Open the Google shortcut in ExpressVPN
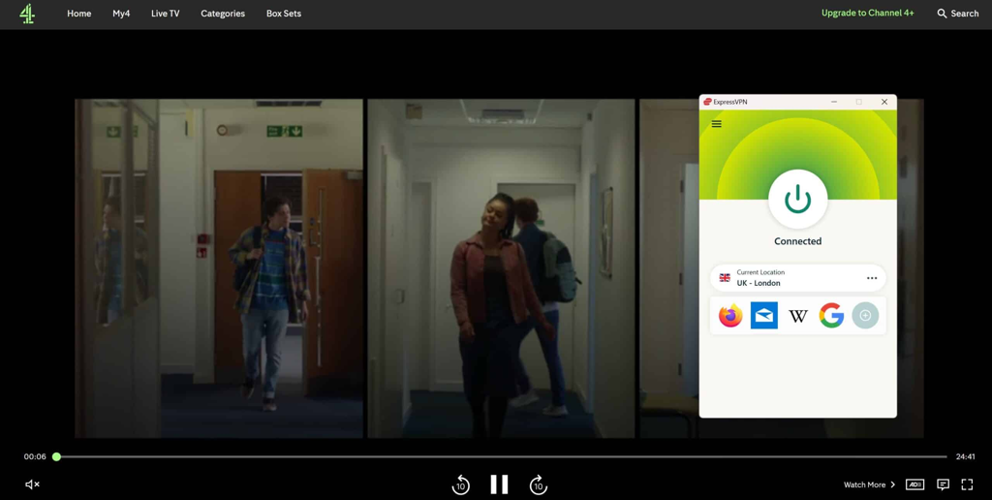This screenshot has width=992, height=500. [831, 316]
